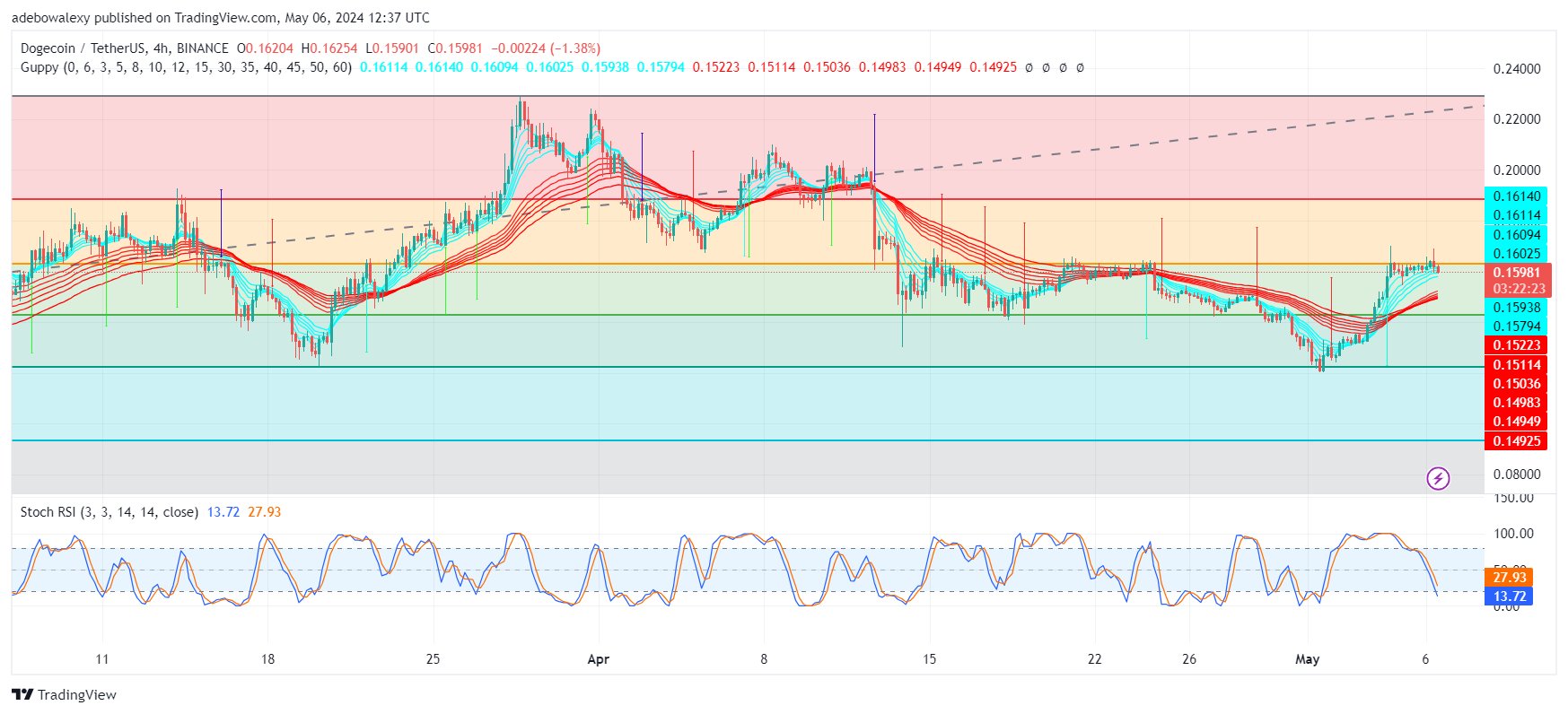Click the Guppy legend value 0.15223
Screen dimensions: 1568x714
tap(716, 67)
